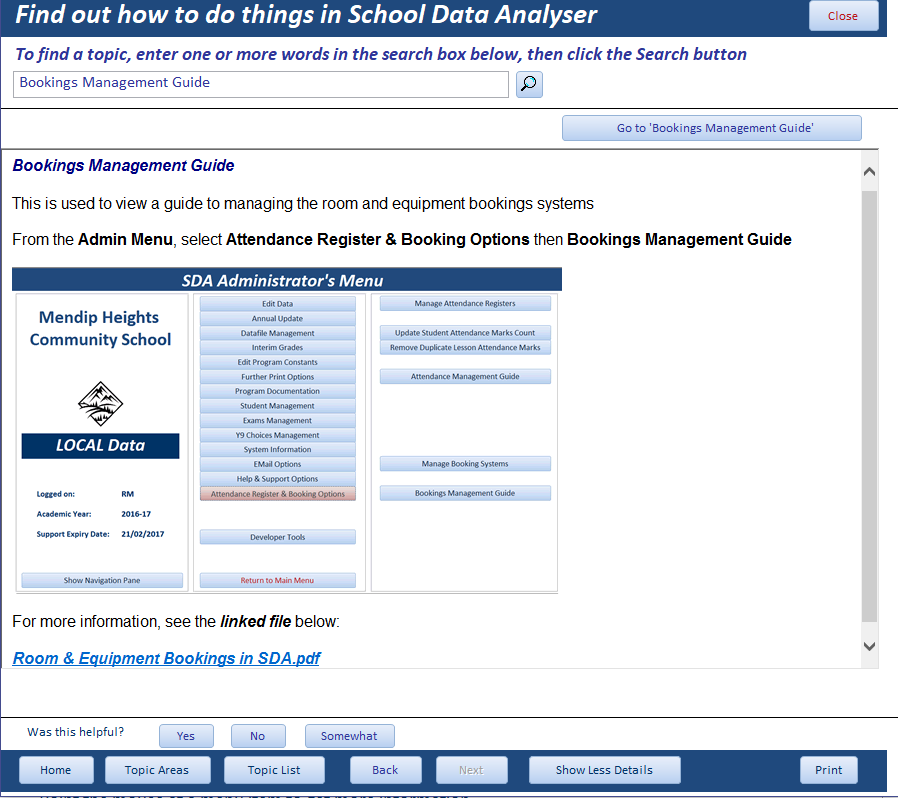This screenshot has width=898, height=798.
Task: Click Remove Duplicate Lesson Attendance Marks
Action: pyautogui.click(x=465, y=347)
